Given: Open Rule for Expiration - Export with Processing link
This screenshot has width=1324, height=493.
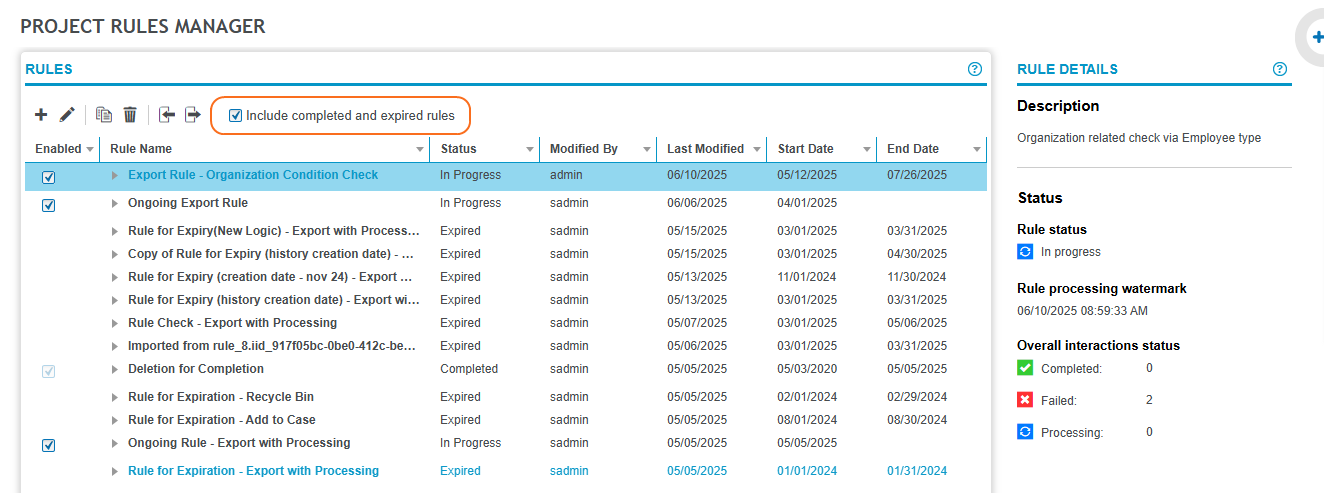Looking at the screenshot, I should [x=253, y=471].
